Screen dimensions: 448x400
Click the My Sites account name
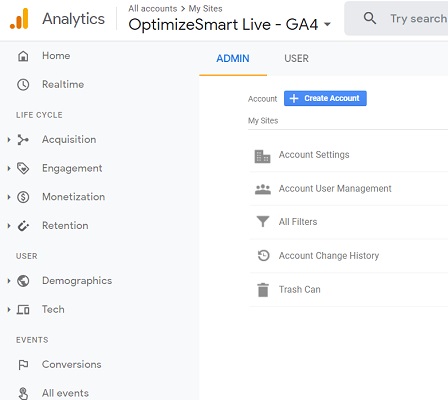tap(263, 121)
